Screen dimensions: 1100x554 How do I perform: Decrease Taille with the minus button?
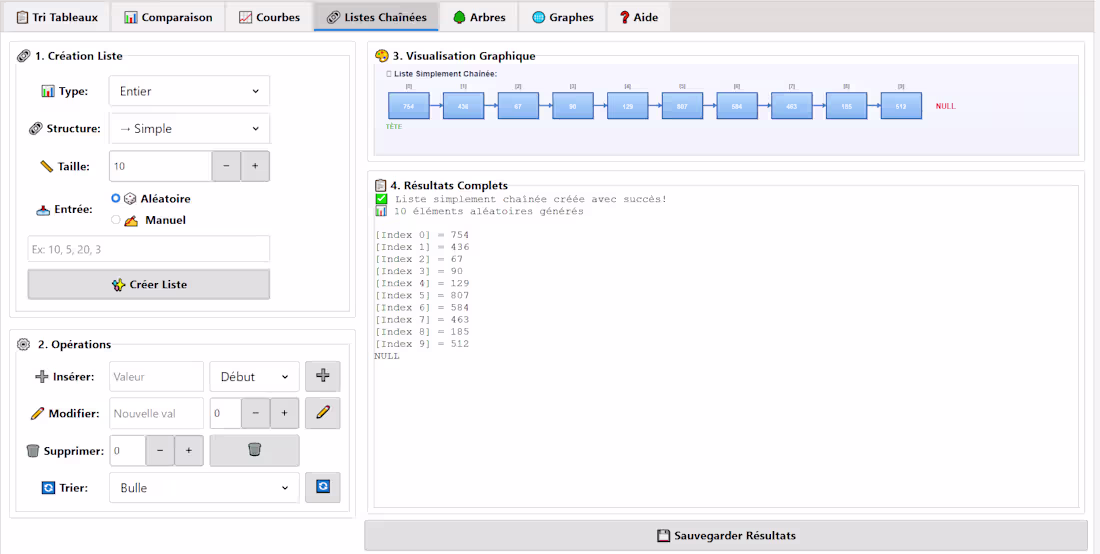227,166
